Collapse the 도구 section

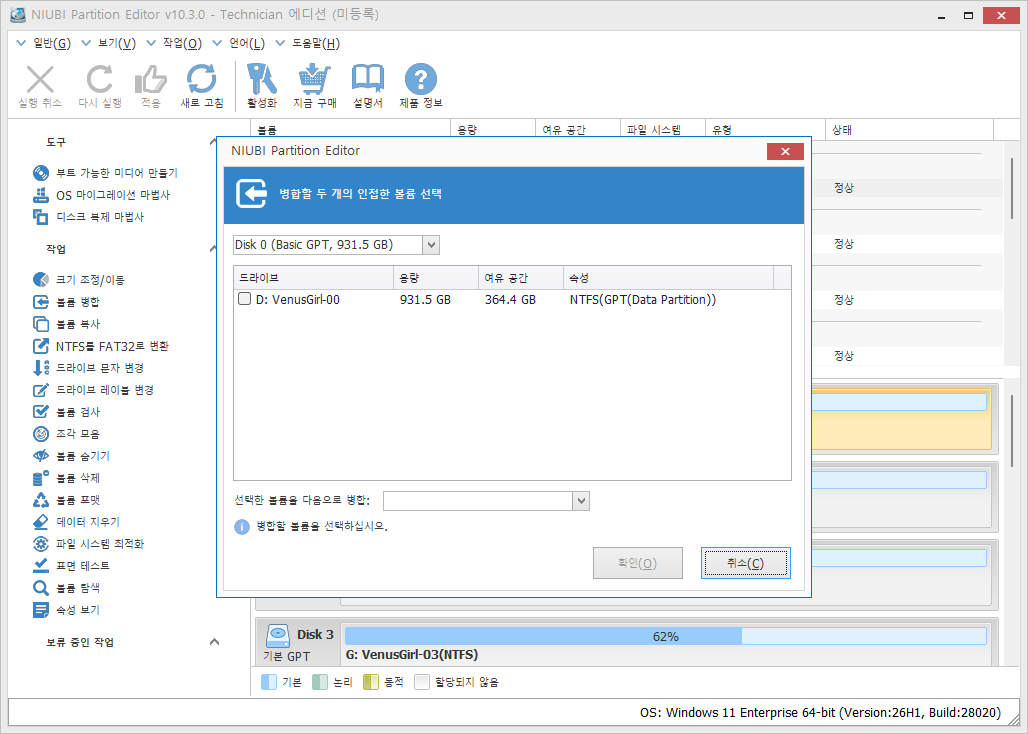tap(214, 142)
